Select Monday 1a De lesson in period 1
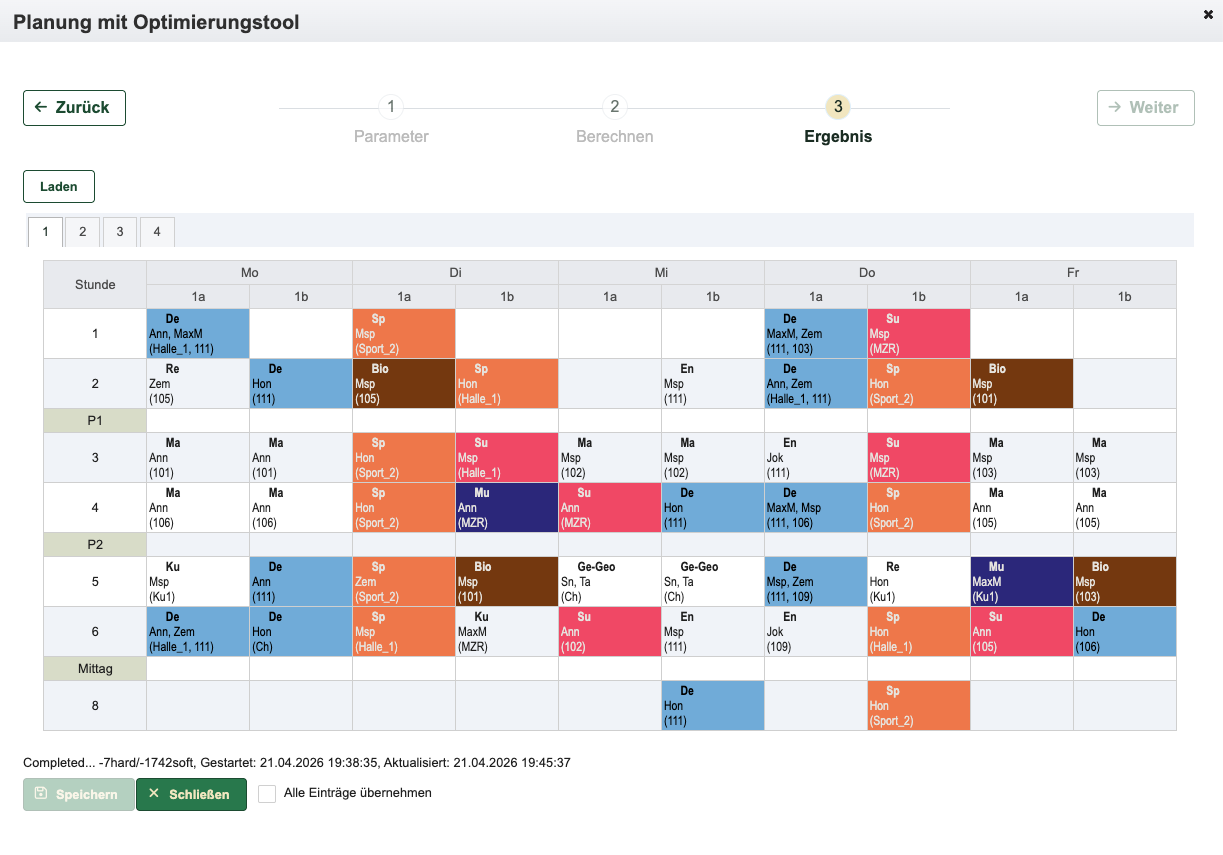The height and width of the screenshot is (855, 1223). click(198, 334)
